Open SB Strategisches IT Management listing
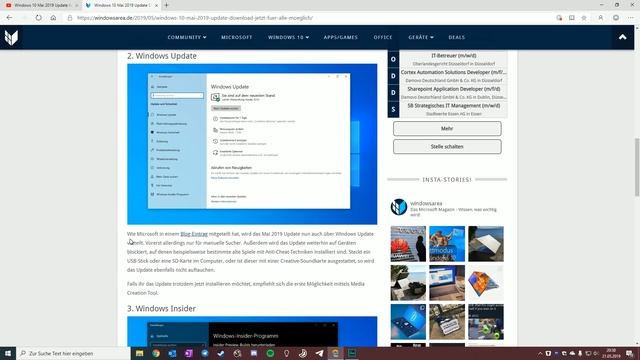 point(453,106)
